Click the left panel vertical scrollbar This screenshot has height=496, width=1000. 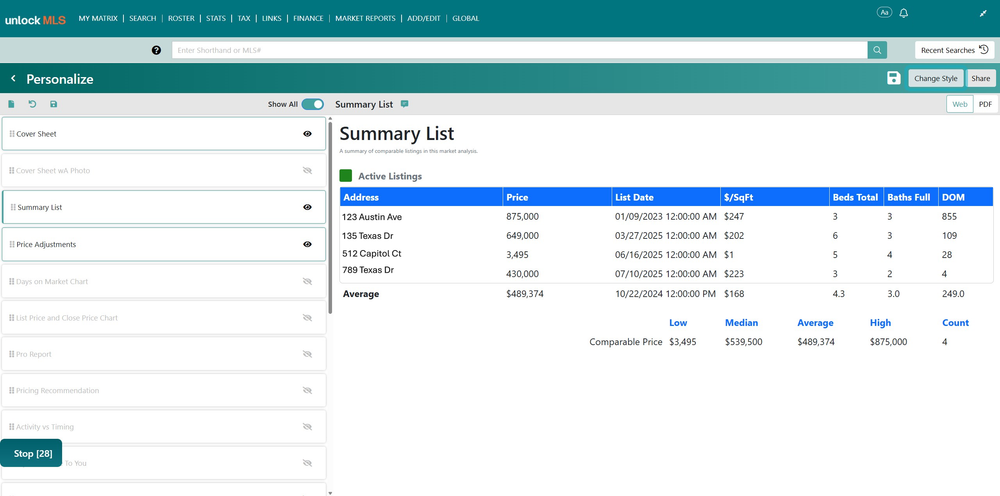point(330,217)
